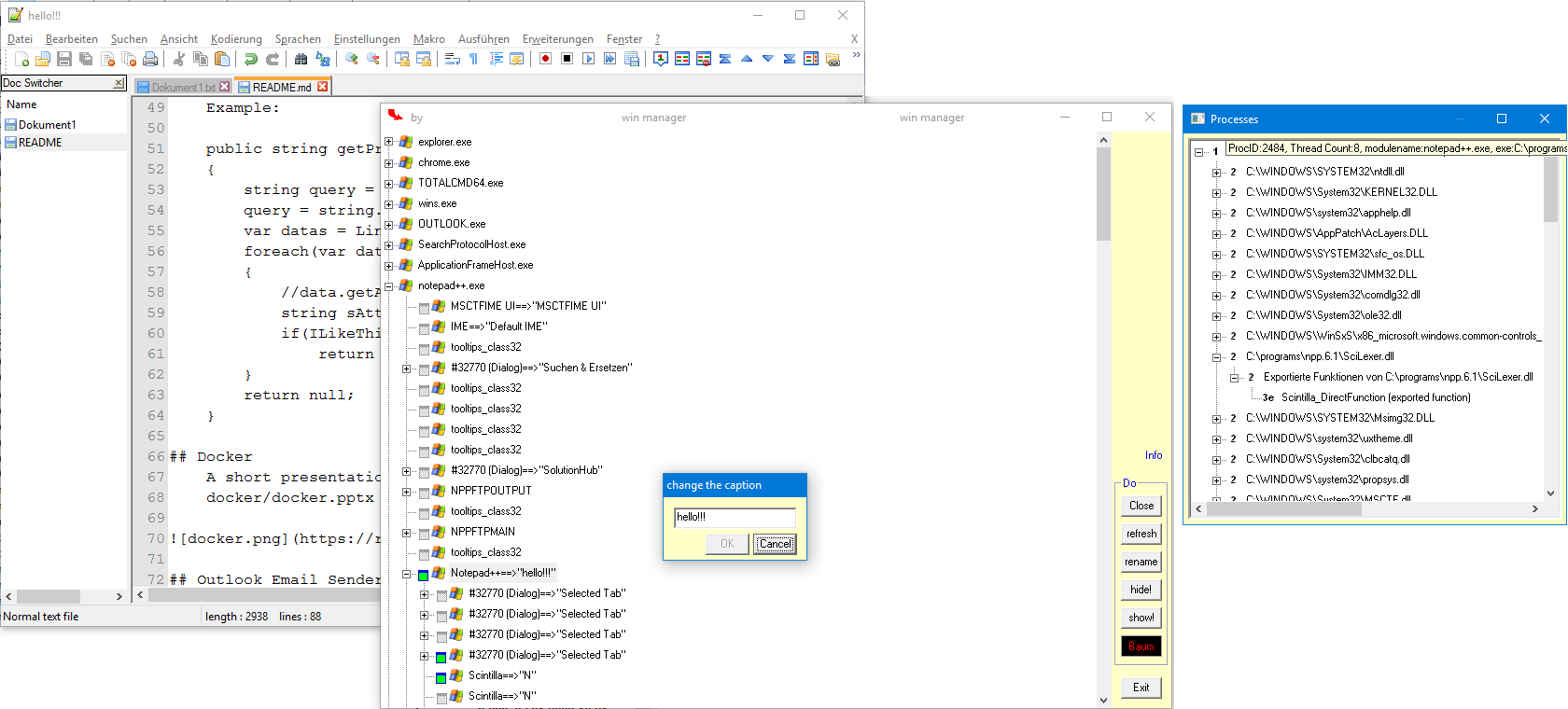Click the Cut scissors icon
Screen dimensions: 1568x709
pyautogui.click(x=179, y=59)
